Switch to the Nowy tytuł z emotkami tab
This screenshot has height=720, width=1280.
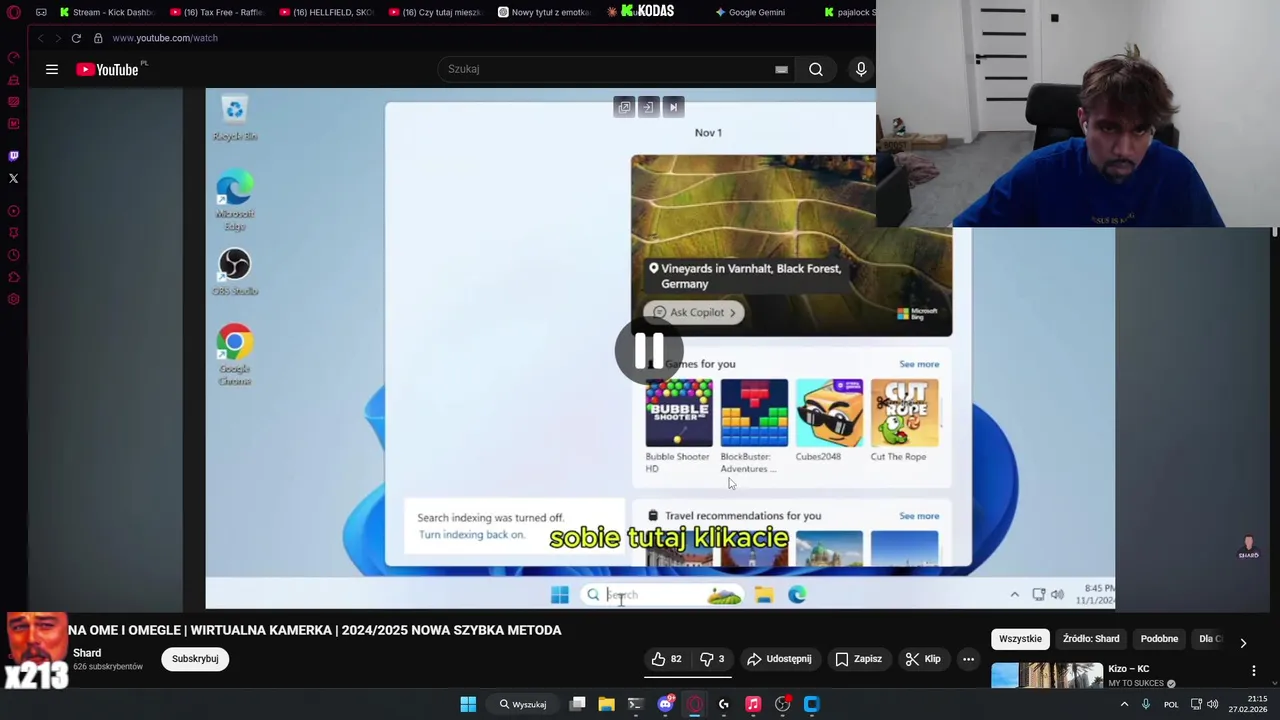pos(544,12)
